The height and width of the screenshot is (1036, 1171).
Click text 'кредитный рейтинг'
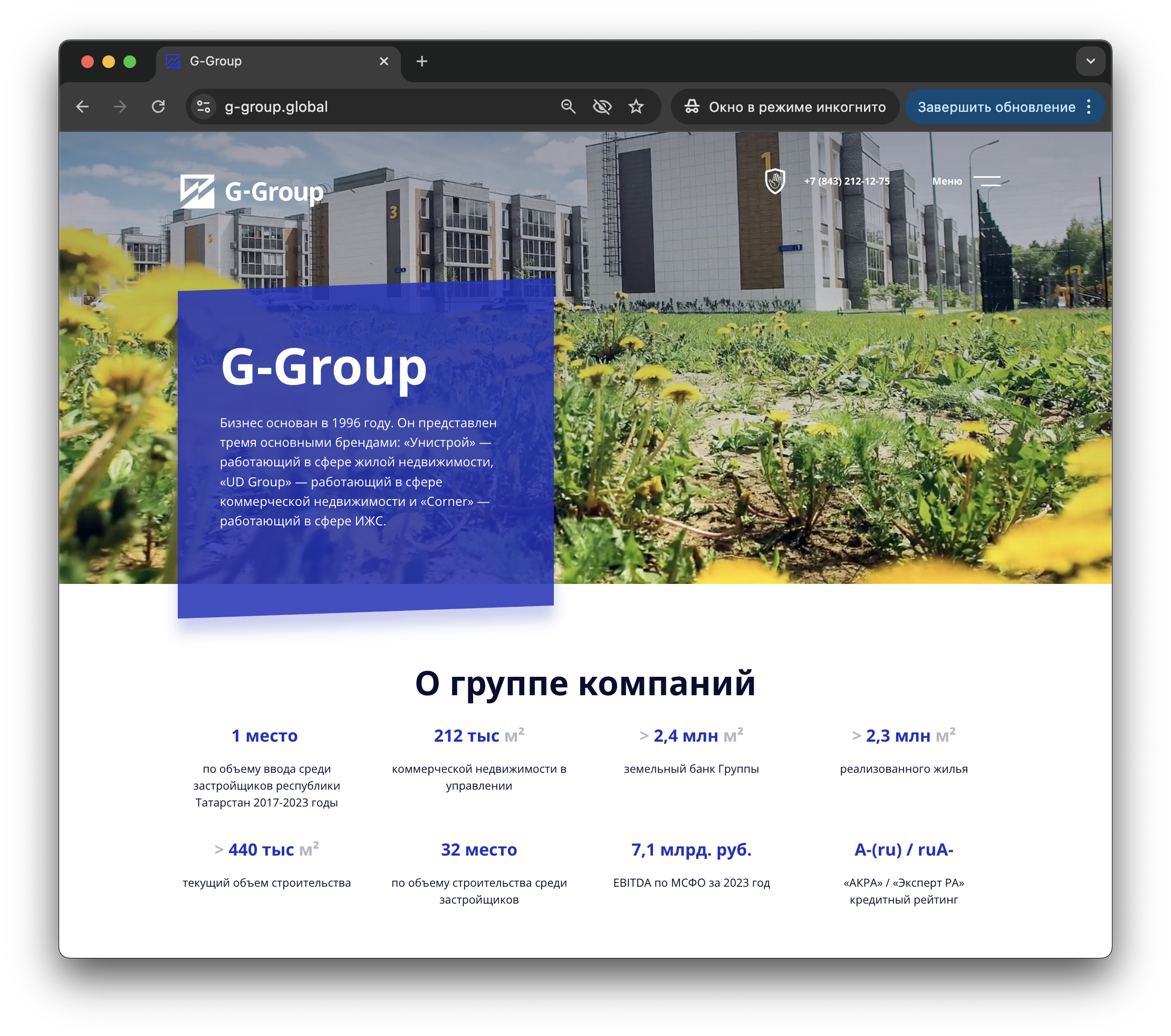pyautogui.click(x=904, y=899)
